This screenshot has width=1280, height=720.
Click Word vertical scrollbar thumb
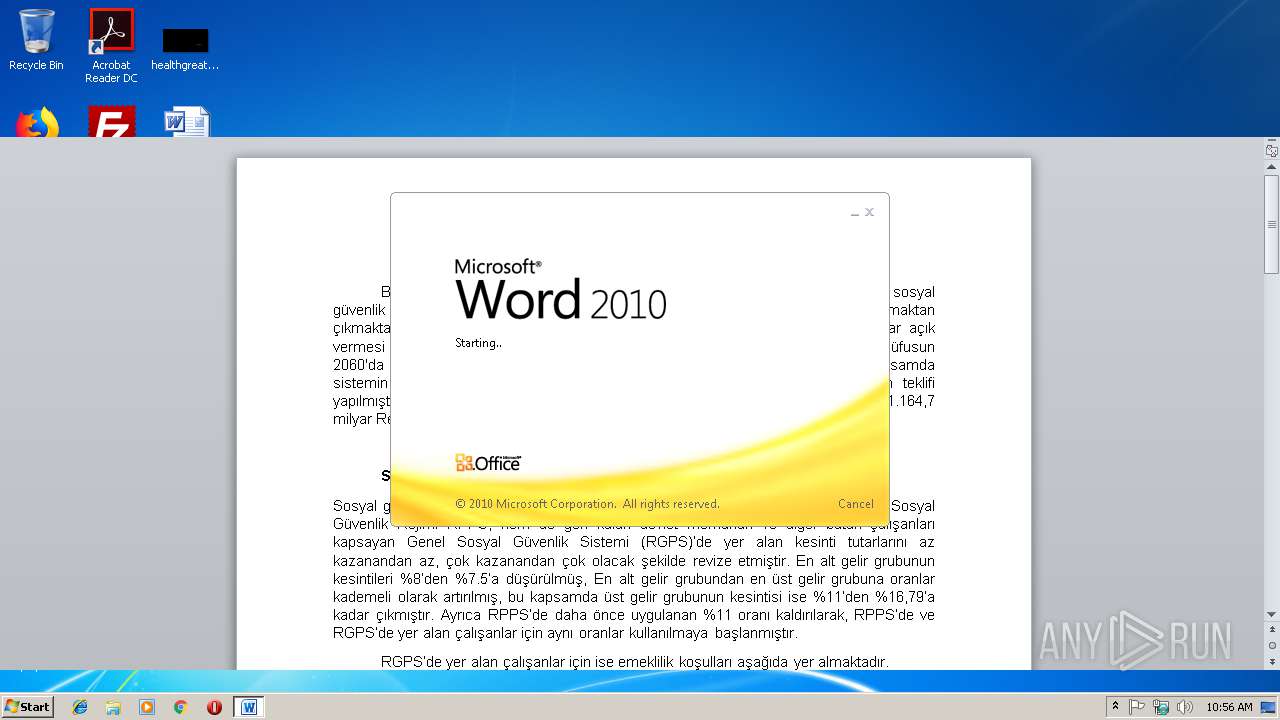click(x=1271, y=224)
